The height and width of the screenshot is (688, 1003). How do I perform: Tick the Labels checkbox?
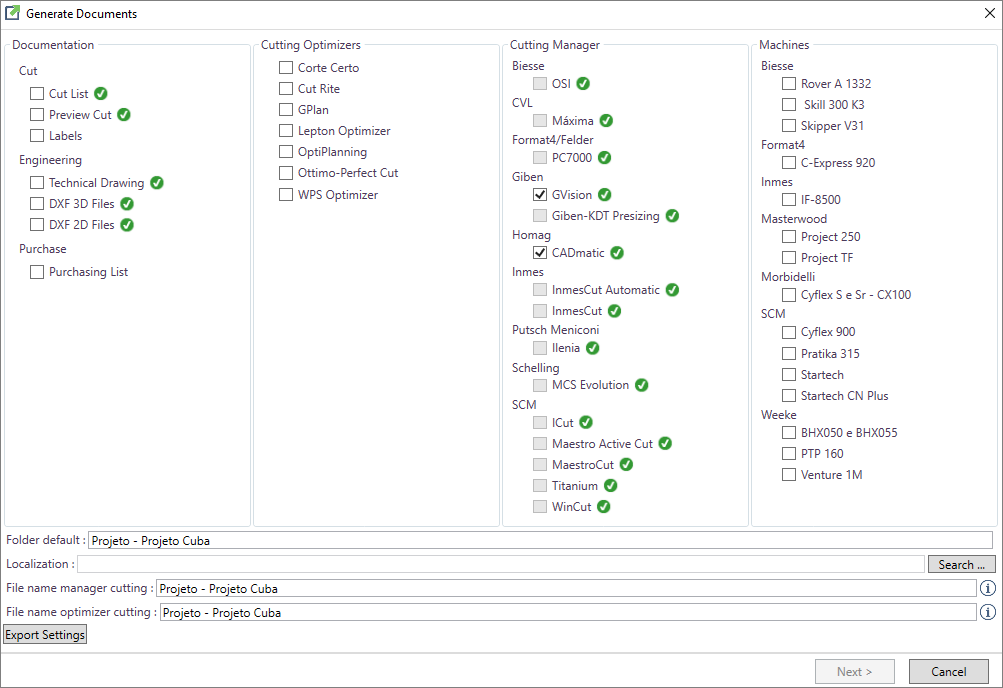37,136
